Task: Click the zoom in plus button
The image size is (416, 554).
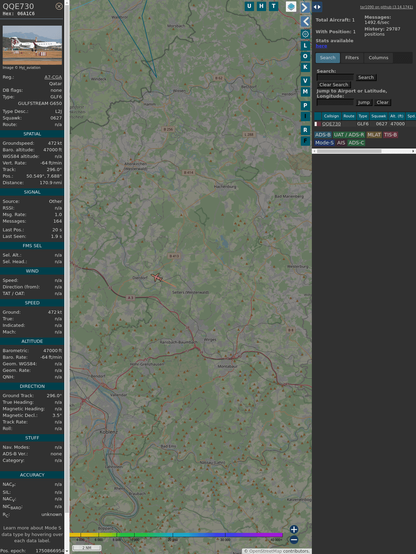Action: click(294, 529)
